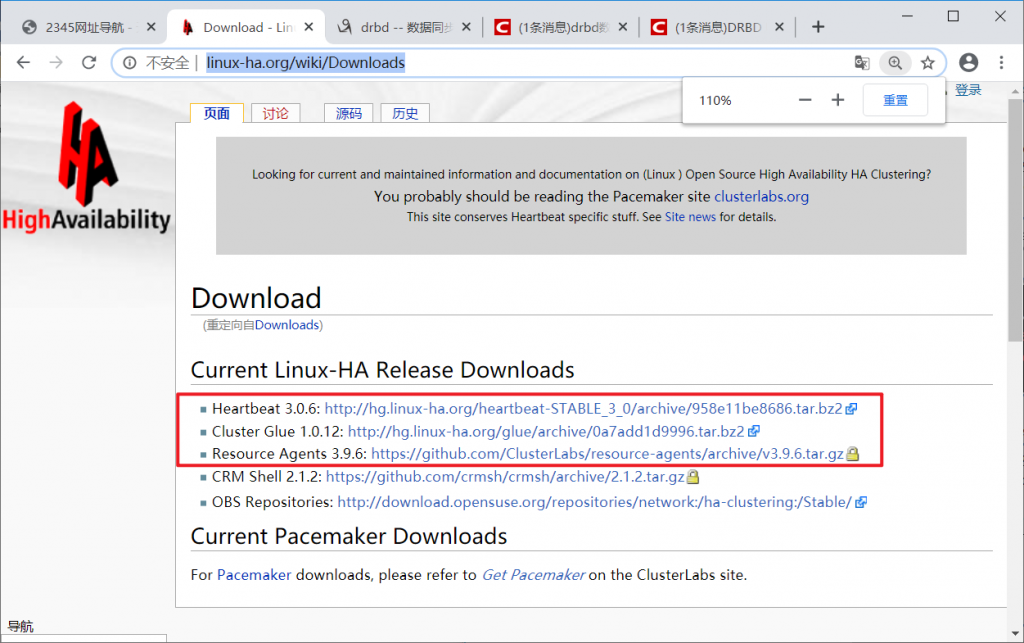Switch to the 讨论 wiki tab

pyautogui.click(x=275, y=113)
